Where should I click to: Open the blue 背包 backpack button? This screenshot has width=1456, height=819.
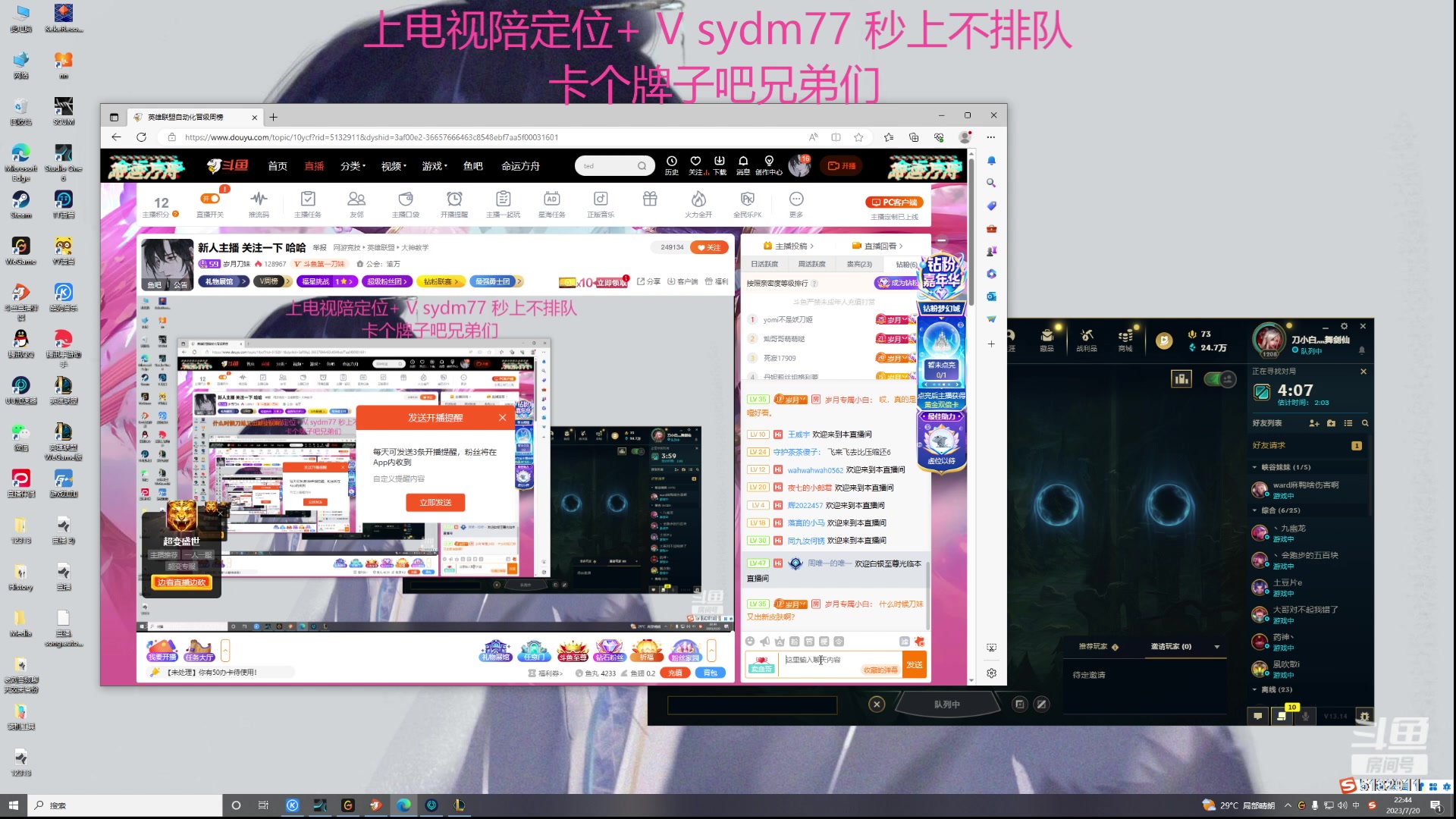point(710,673)
